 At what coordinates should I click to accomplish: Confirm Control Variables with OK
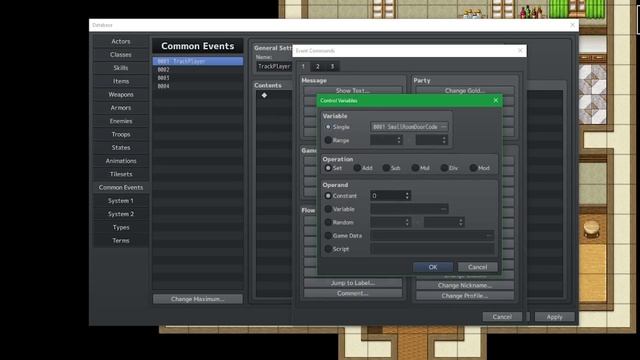click(x=433, y=267)
